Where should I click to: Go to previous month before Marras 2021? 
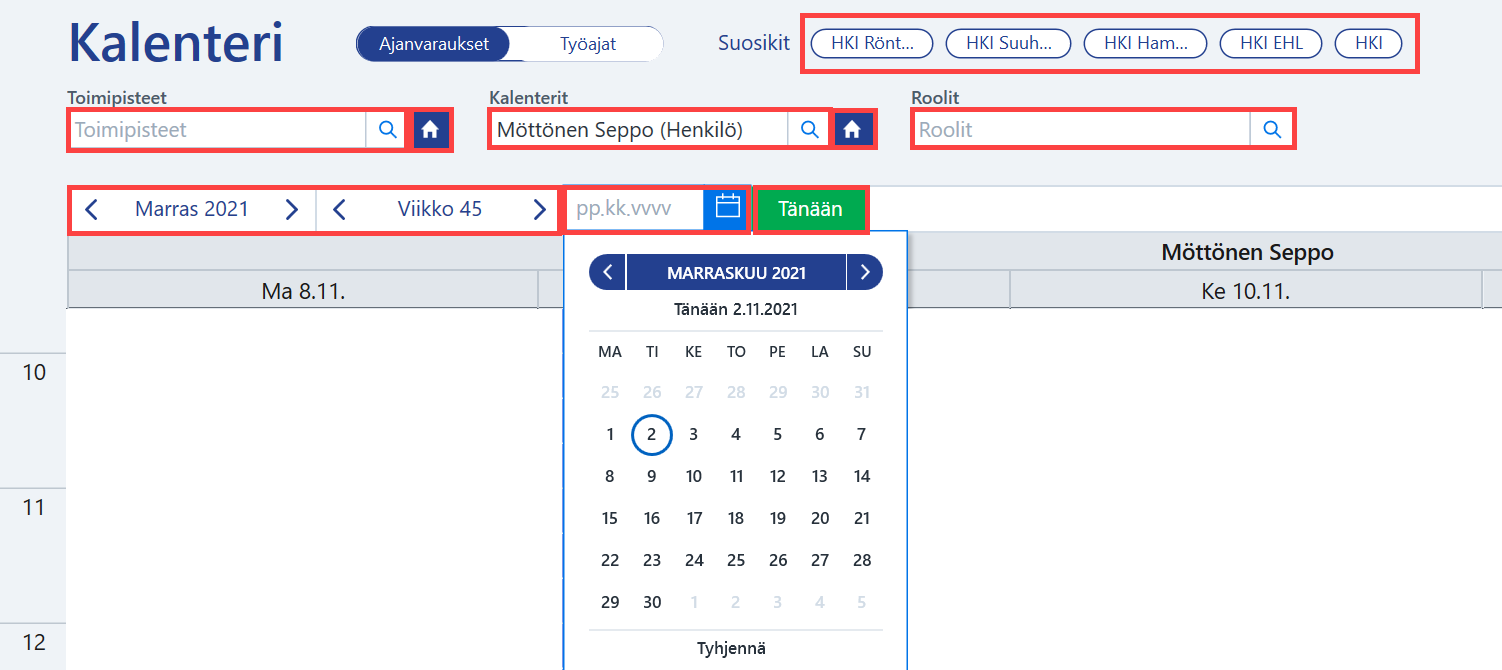[x=92, y=209]
